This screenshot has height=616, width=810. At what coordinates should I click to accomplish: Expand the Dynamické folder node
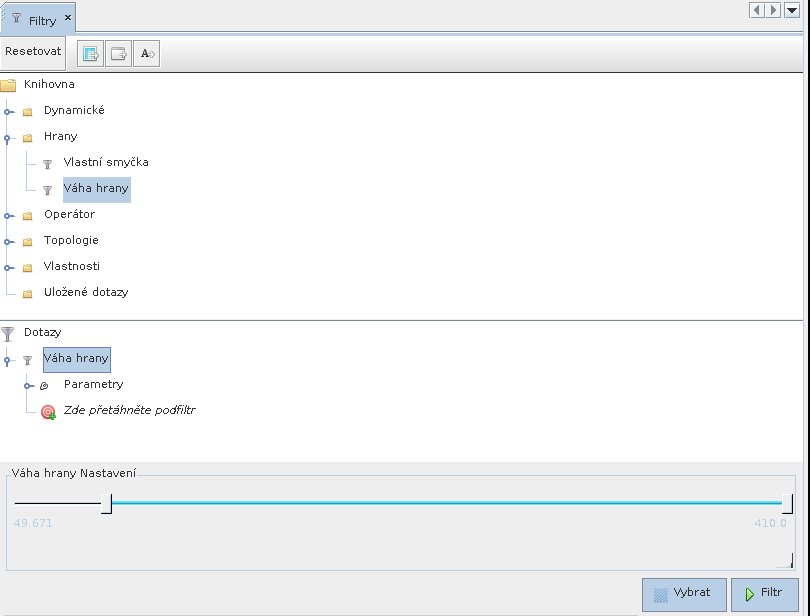coord(7,112)
